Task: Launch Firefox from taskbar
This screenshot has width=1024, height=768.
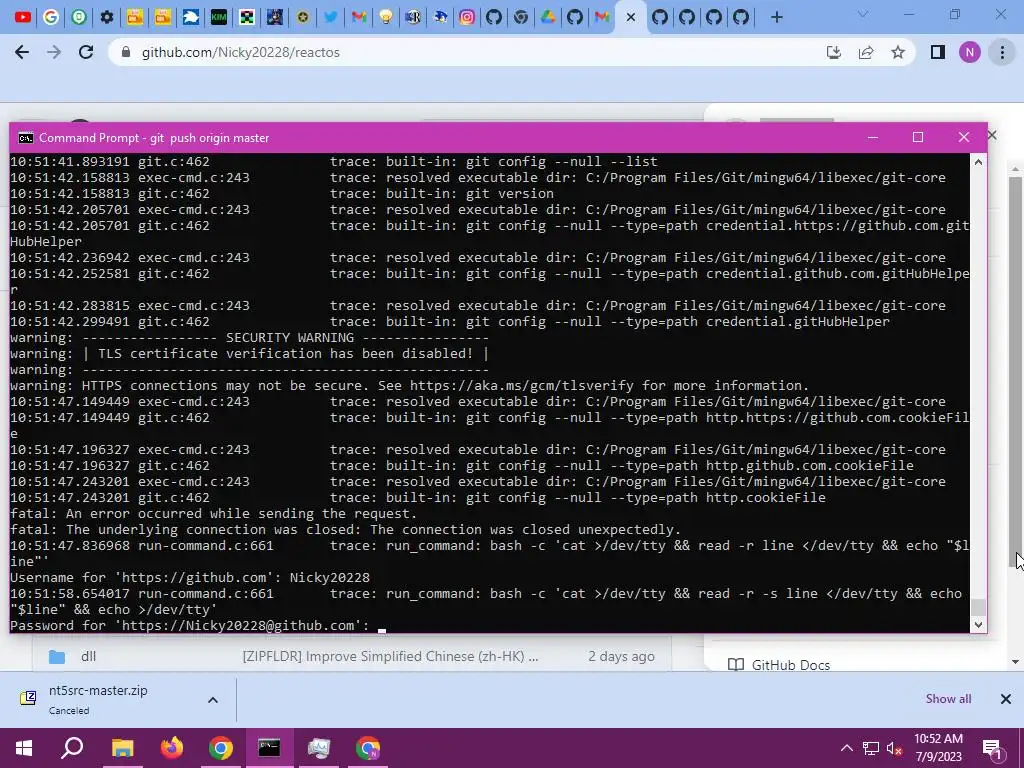Action: pos(172,748)
